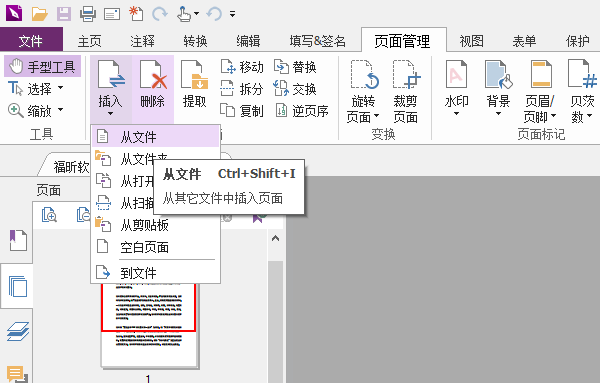
Task: Click the 替换 replace pages button
Action: click(295, 67)
